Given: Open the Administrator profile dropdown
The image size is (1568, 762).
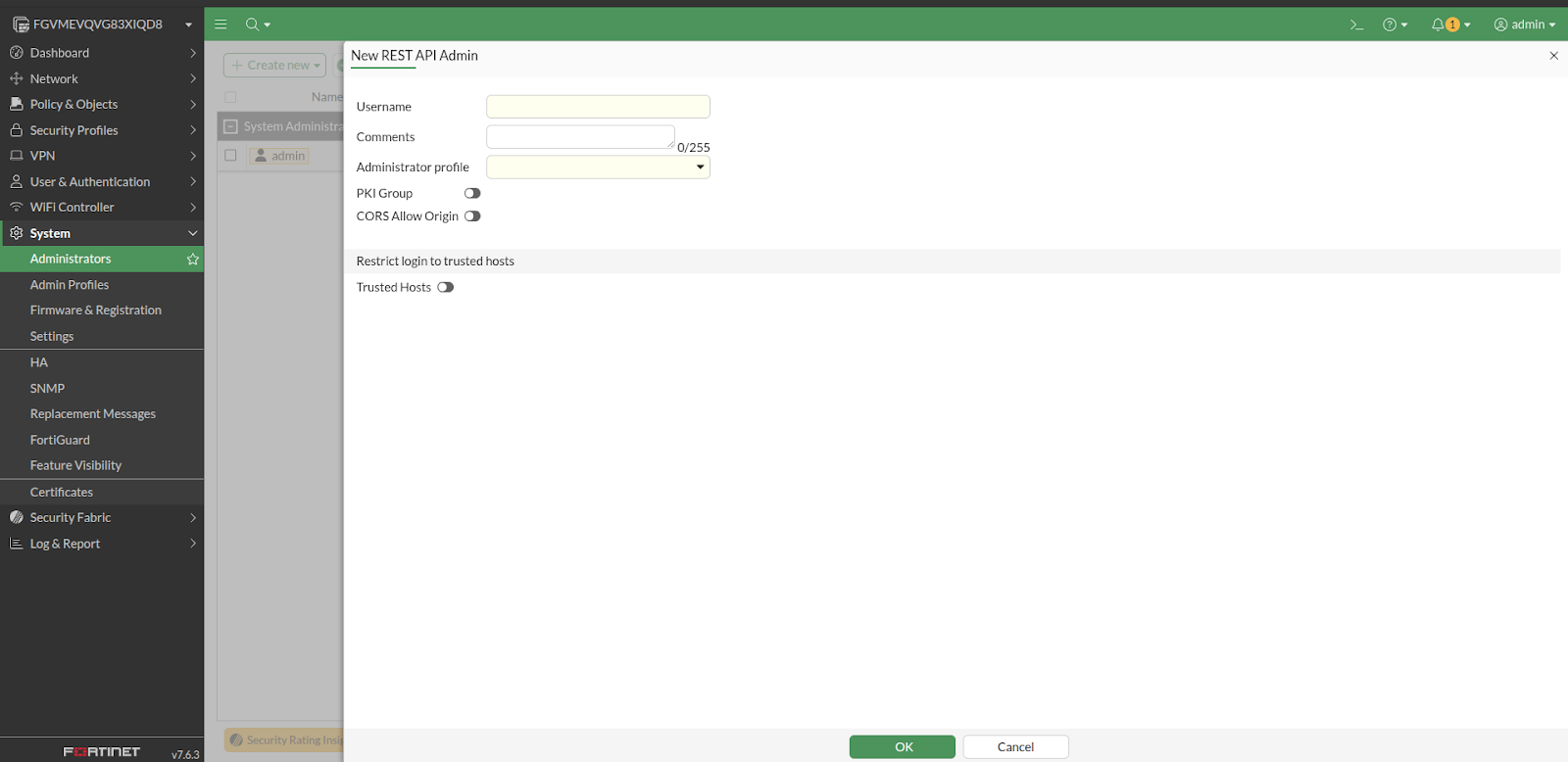Looking at the screenshot, I should click(x=598, y=167).
